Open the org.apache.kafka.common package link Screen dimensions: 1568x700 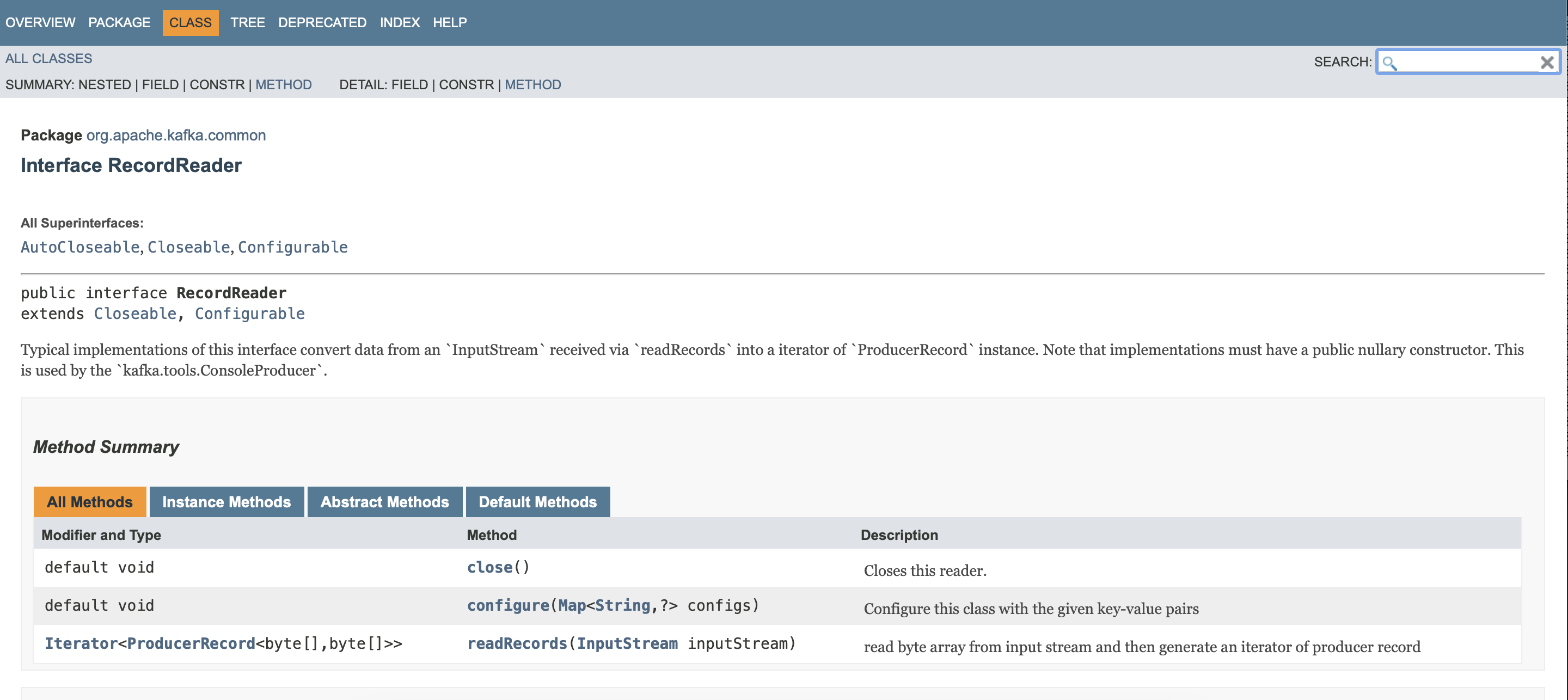pos(176,135)
